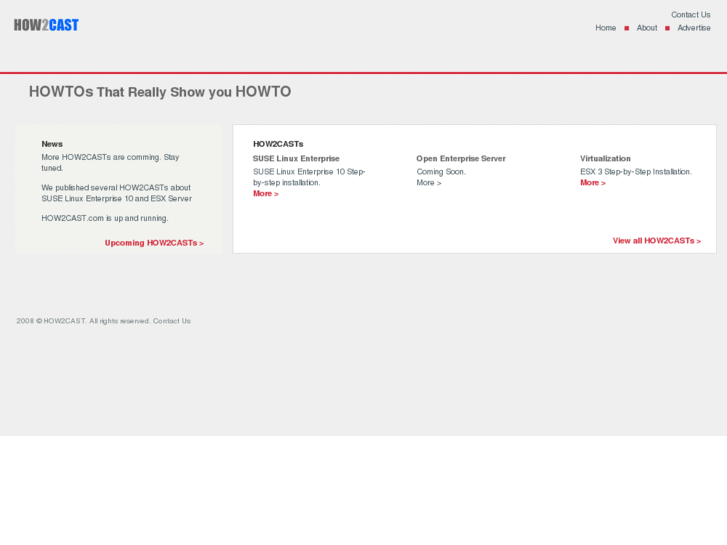Click More under Virtualization
The height and width of the screenshot is (545, 727).
593,183
